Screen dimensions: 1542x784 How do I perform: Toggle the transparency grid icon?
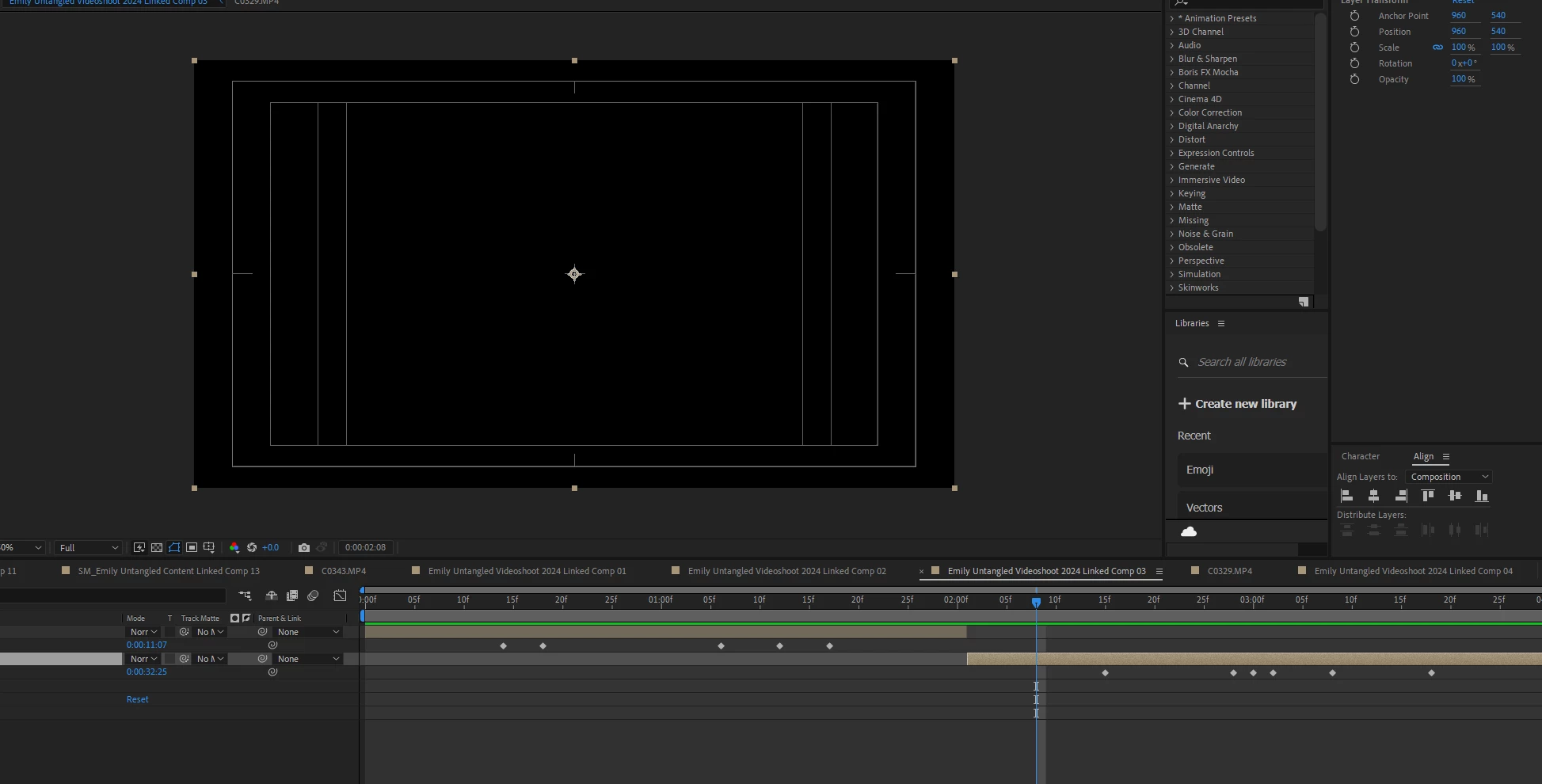click(157, 547)
